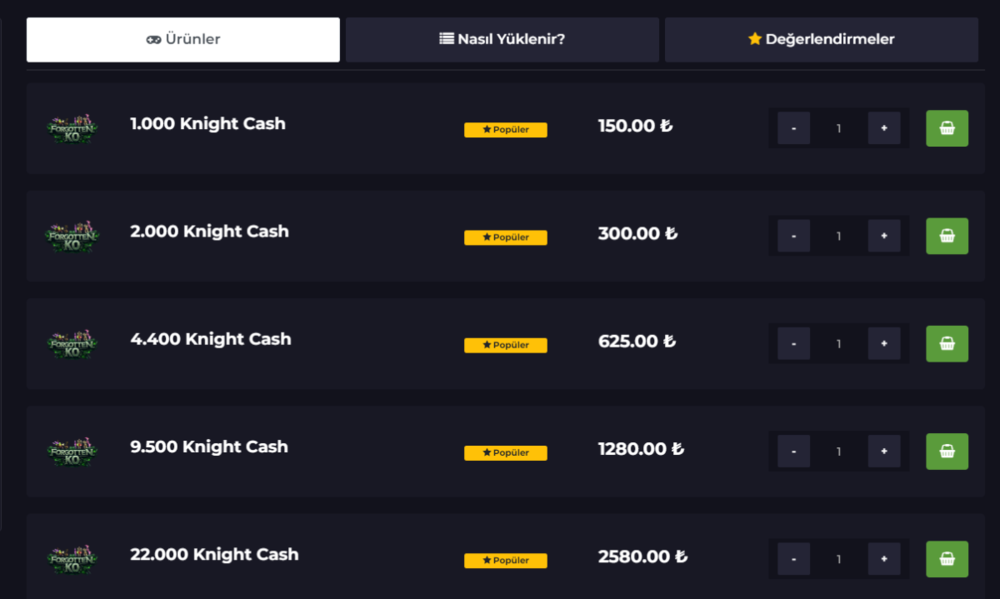
Task: Click the 1.000 Knight Cash product title
Action: pyautogui.click(x=208, y=124)
